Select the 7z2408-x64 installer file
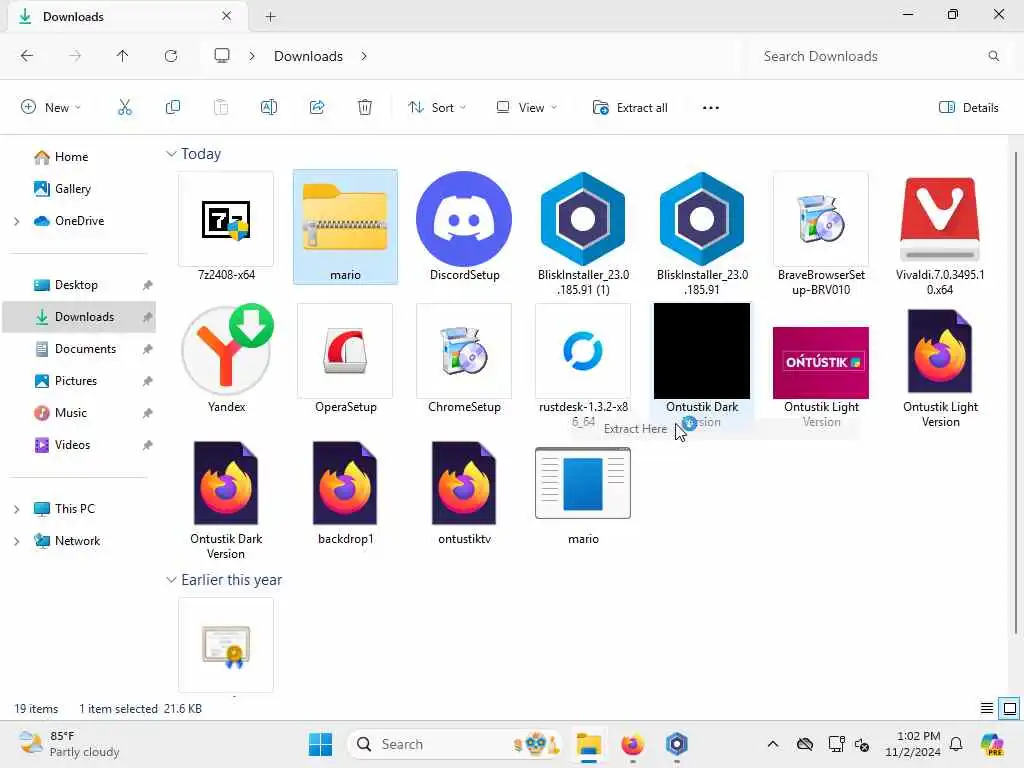This screenshot has height=768, width=1024. click(226, 227)
